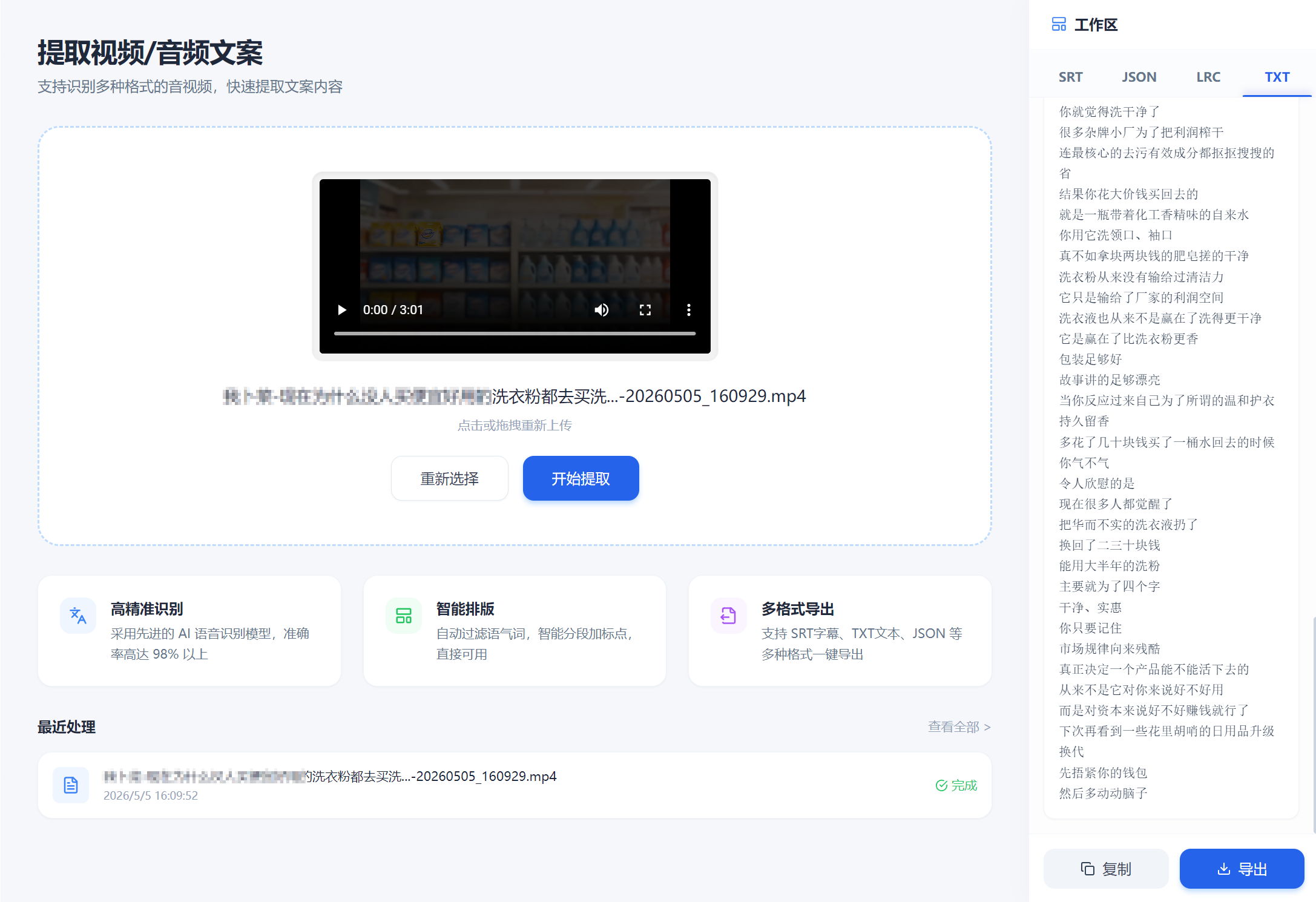The image size is (1316, 902).
Task: Click the 2026/5/5 16:09:52 timestamp
Action: tap(151, 795)
